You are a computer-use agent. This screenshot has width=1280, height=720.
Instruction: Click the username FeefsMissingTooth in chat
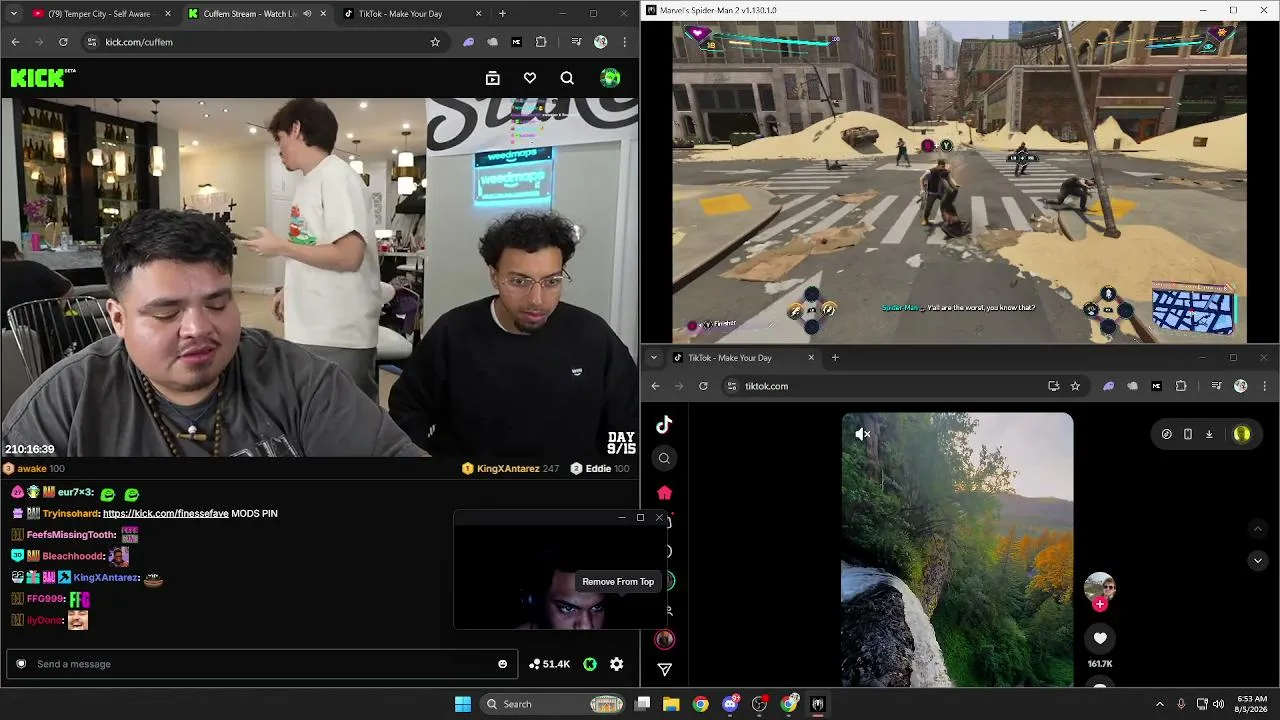[x=71, y=535]
